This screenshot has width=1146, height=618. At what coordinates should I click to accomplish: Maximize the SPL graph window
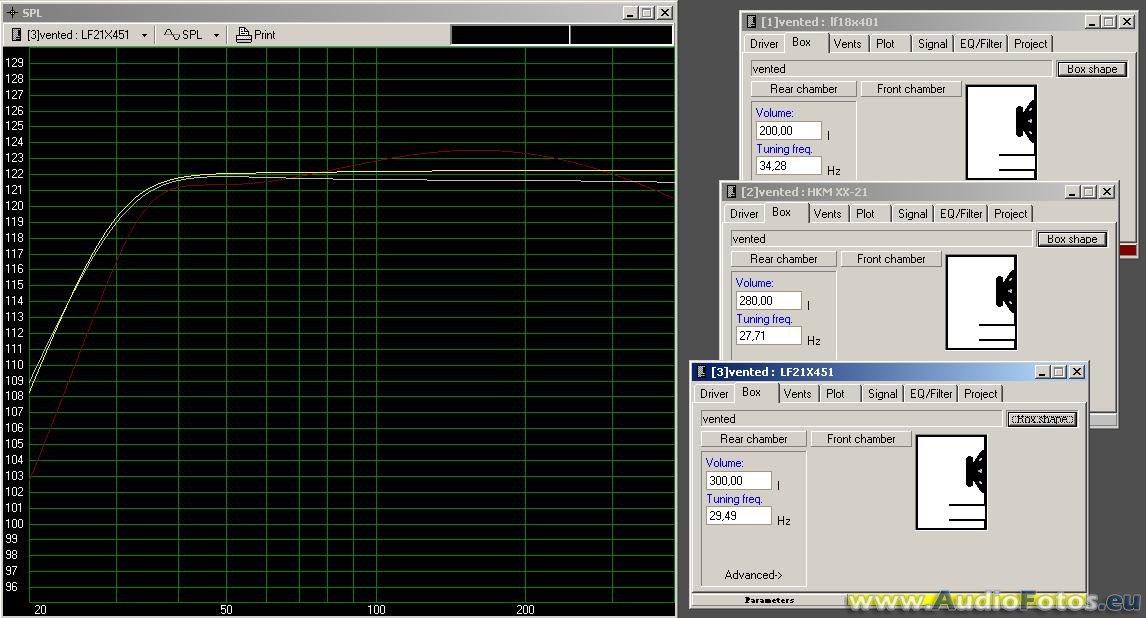[647, 12]
